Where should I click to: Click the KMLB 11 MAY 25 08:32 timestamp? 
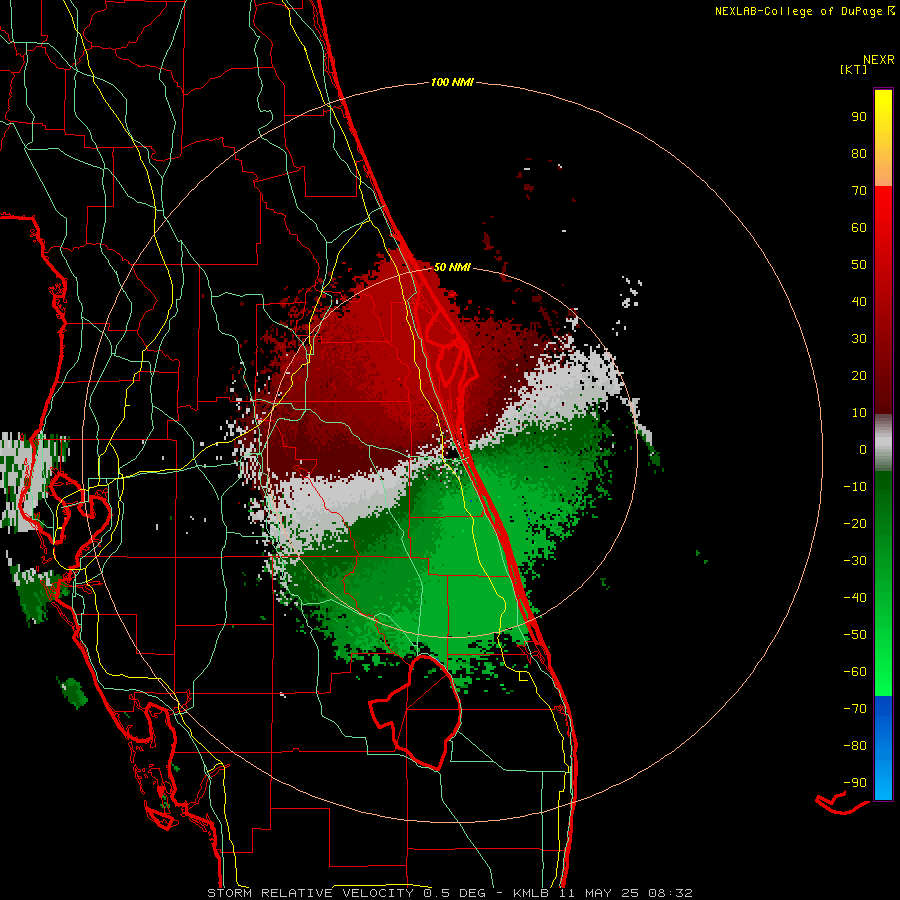point(603,893)
